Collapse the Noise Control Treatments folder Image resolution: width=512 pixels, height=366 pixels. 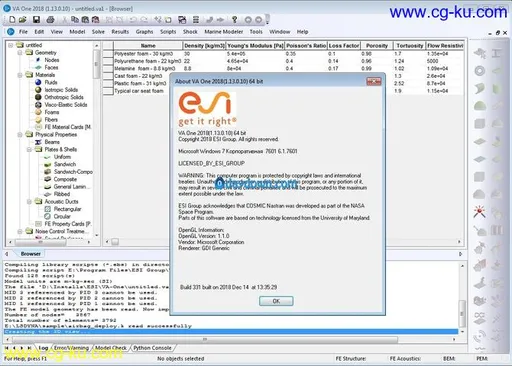[x=20, y=231]
